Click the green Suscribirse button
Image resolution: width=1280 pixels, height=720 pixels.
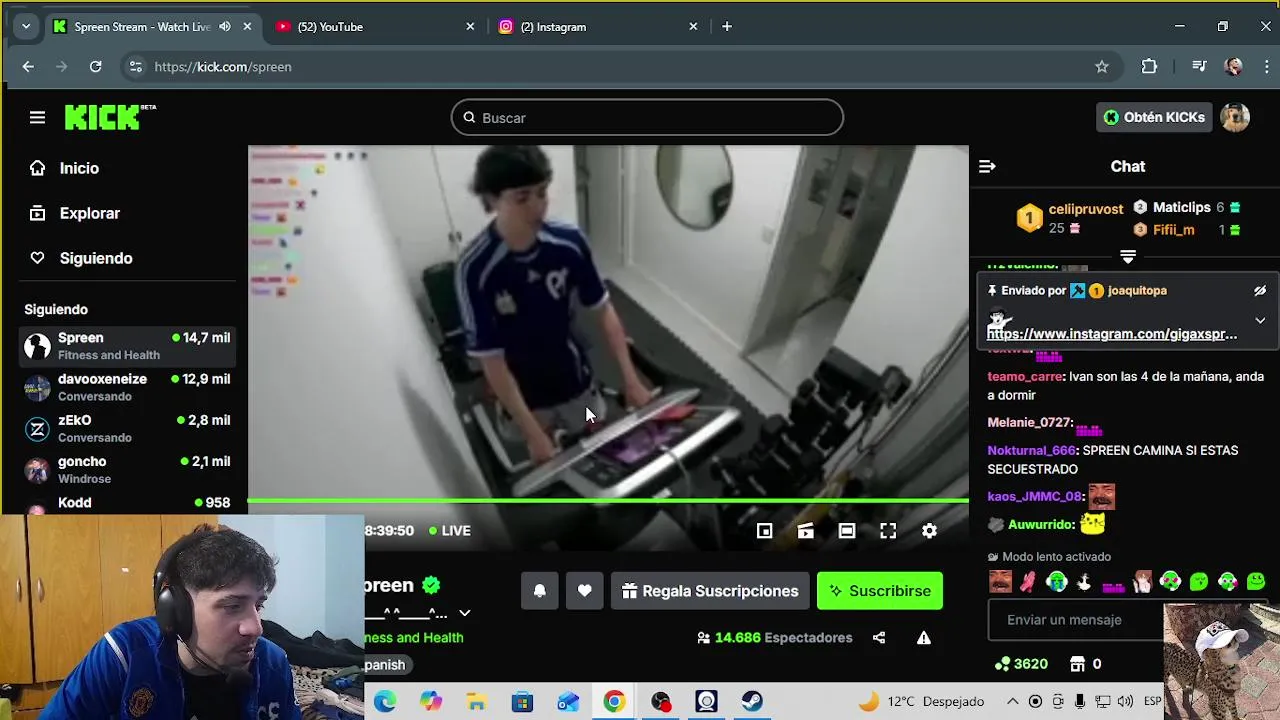click(880, 591)
